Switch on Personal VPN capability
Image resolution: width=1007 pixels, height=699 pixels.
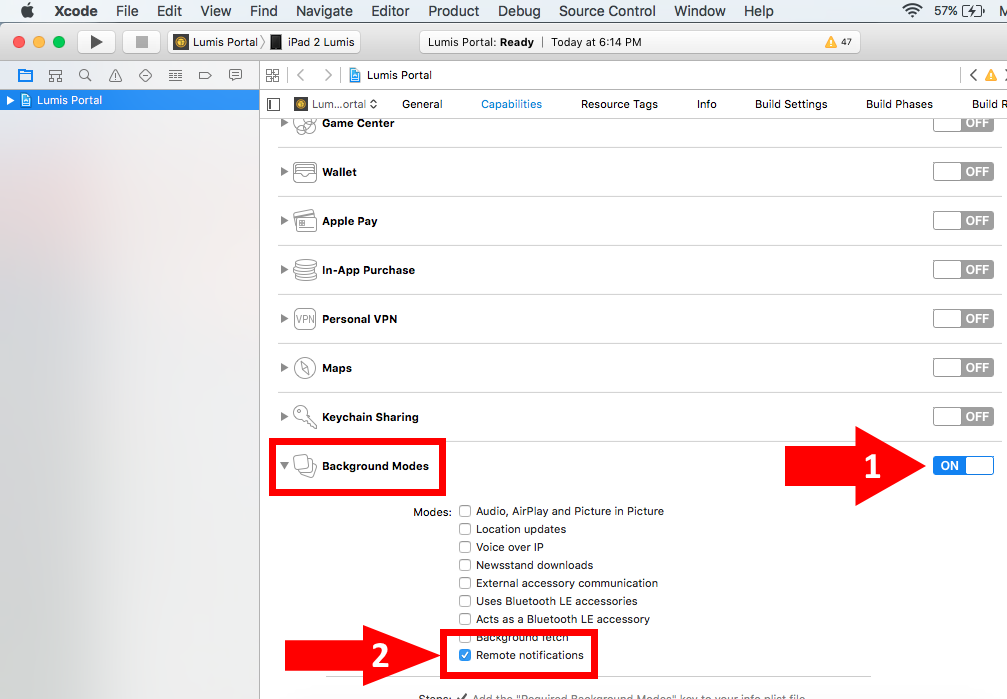tap(963, 319)
